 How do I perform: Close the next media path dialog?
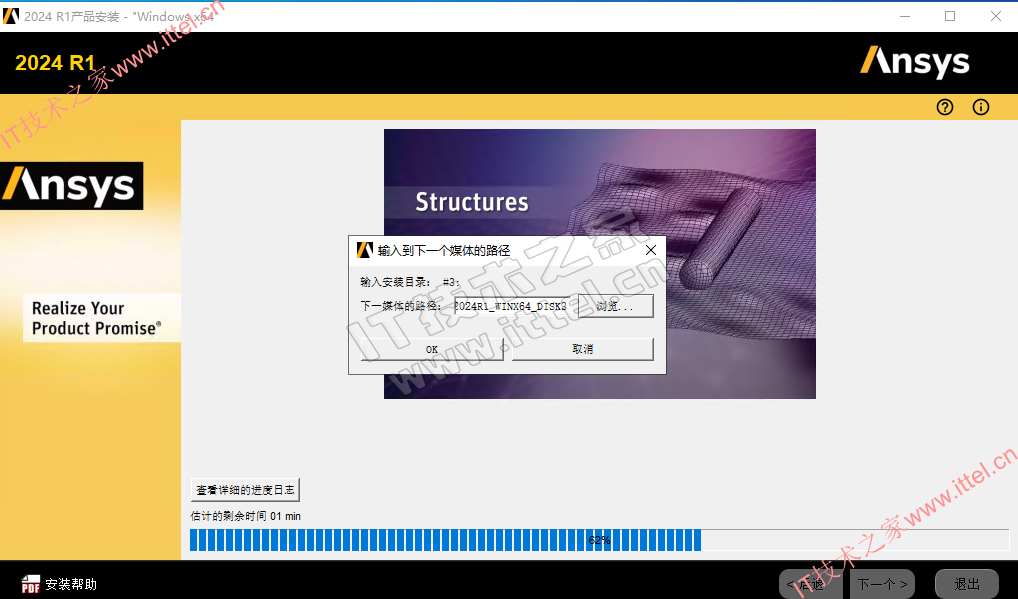pos(651,250)
